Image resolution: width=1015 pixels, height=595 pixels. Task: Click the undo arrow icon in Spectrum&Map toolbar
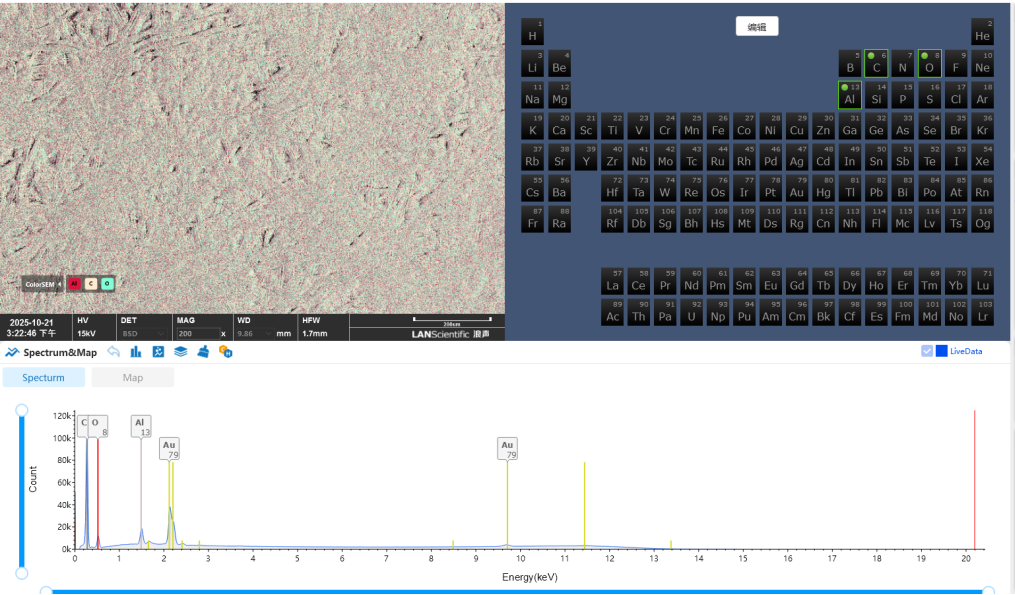[114, 351]
